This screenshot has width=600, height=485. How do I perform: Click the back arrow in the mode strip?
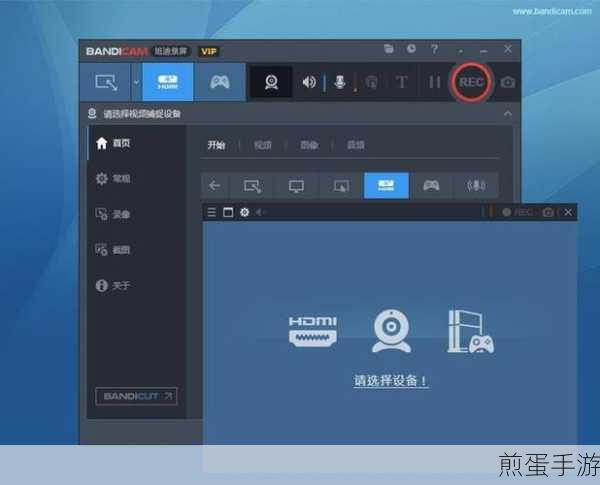[214, 186]
